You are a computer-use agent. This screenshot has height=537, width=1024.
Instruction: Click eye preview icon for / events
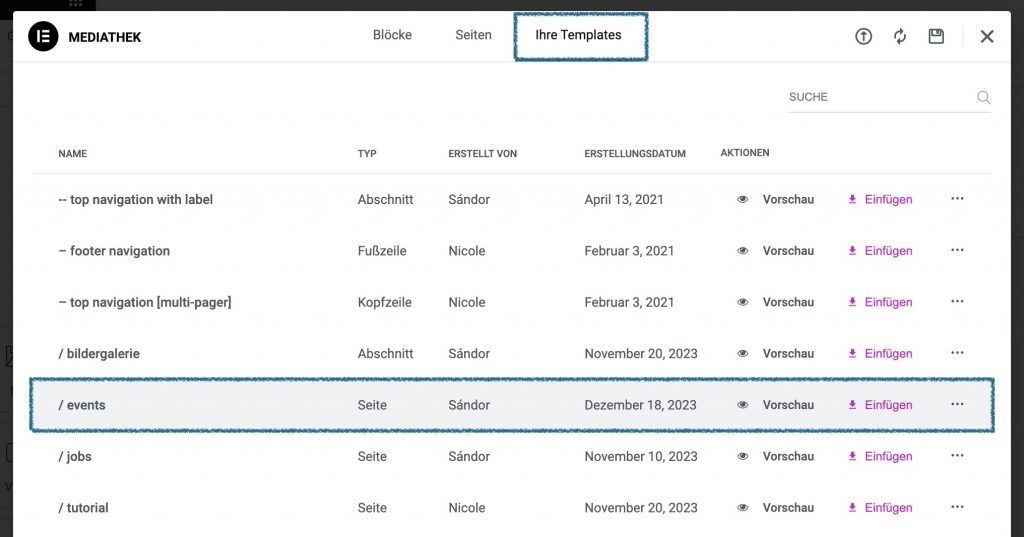[743, 405]
